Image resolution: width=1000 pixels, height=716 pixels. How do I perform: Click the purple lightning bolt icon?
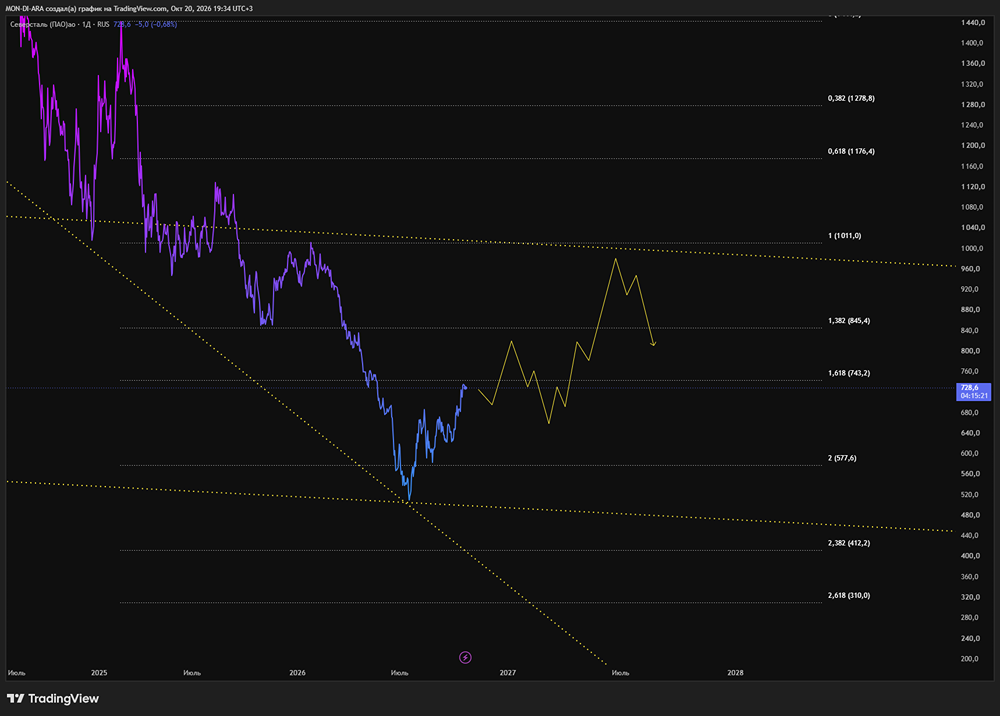(x=466, y=657)
